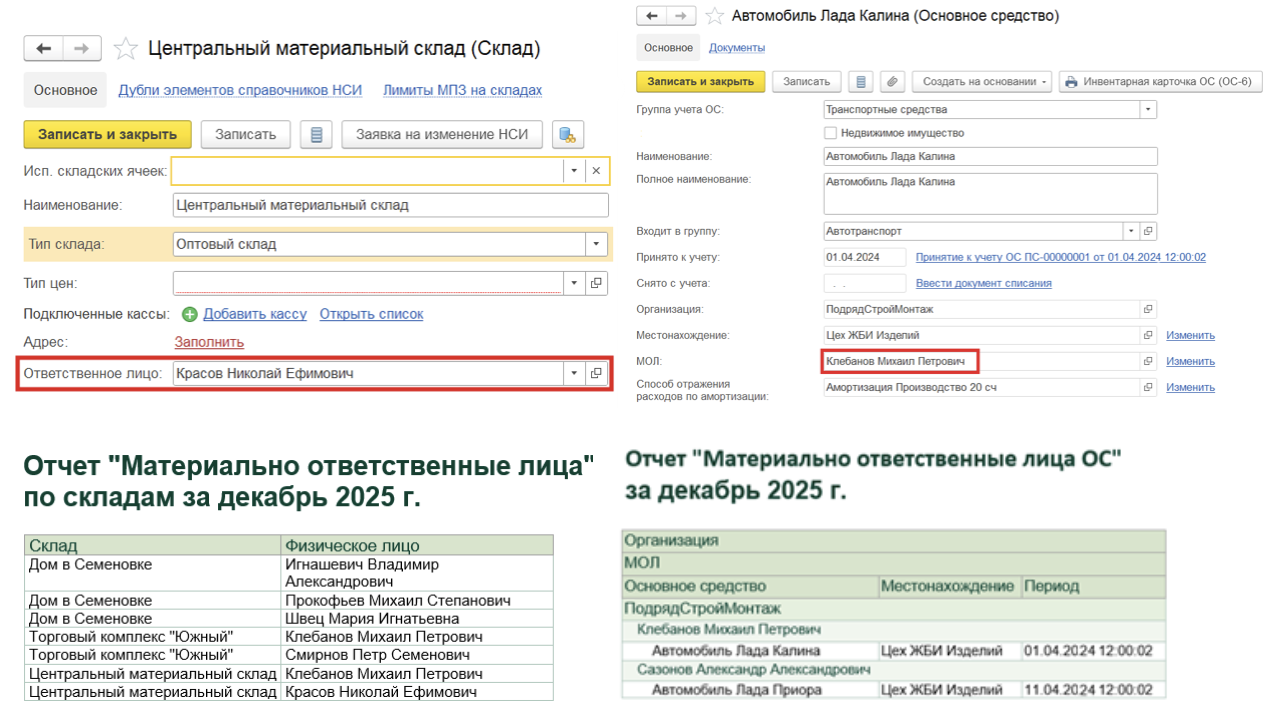Switch to Лимиты МПЗ на складах tab
This screenshot has height=726, width=1286.
pos(462,90)
